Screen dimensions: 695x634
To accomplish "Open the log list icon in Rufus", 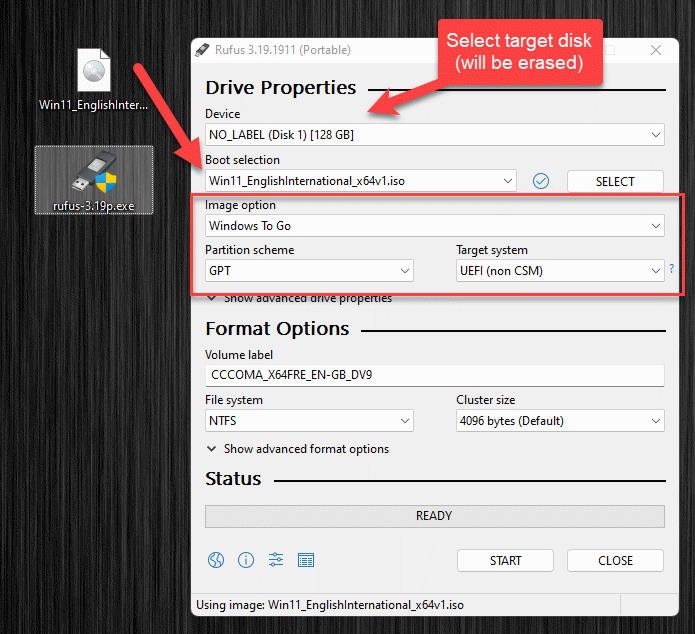I will click(306, 560).
